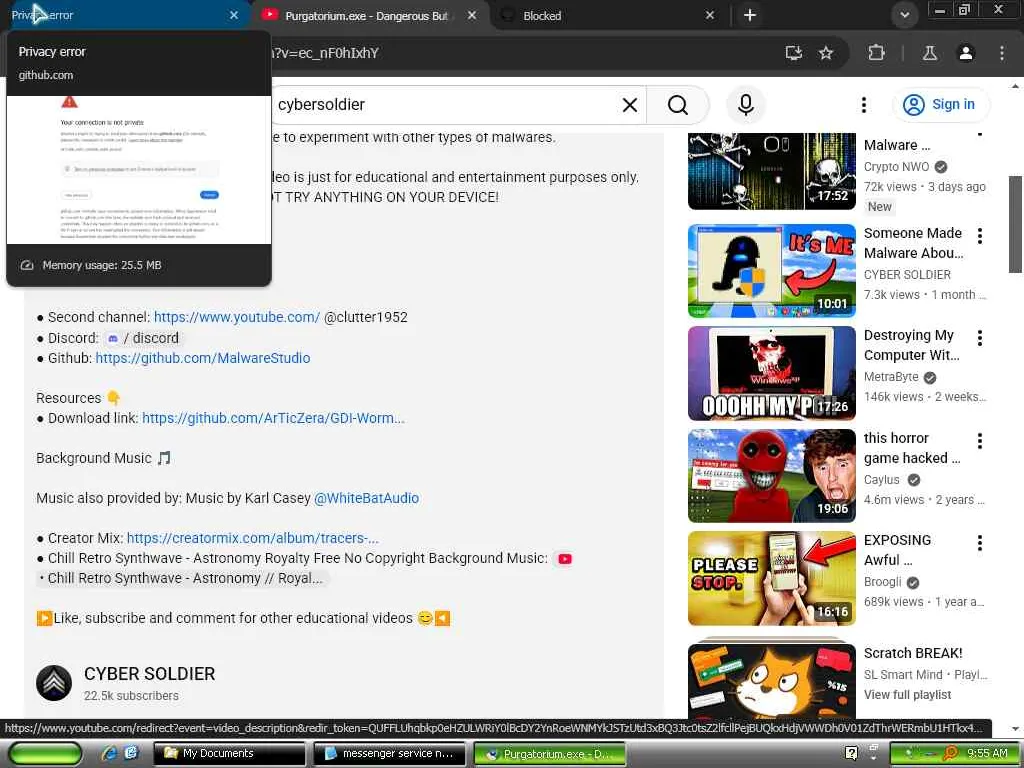Click the YouTube search magnifier button

[x=678, y=104]
